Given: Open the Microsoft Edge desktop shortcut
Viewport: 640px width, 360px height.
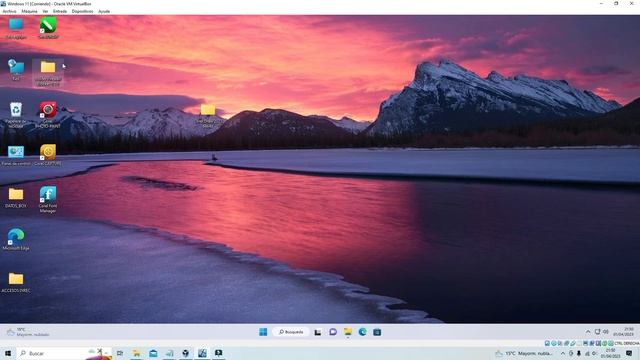Looking at the screenshot, I should pyautogui.click(x=16, y=239).
